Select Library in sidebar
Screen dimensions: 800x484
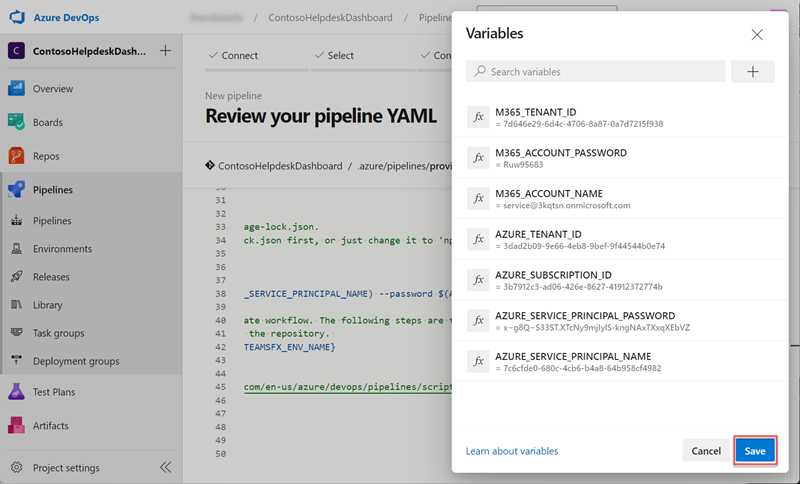coord(47,304)
